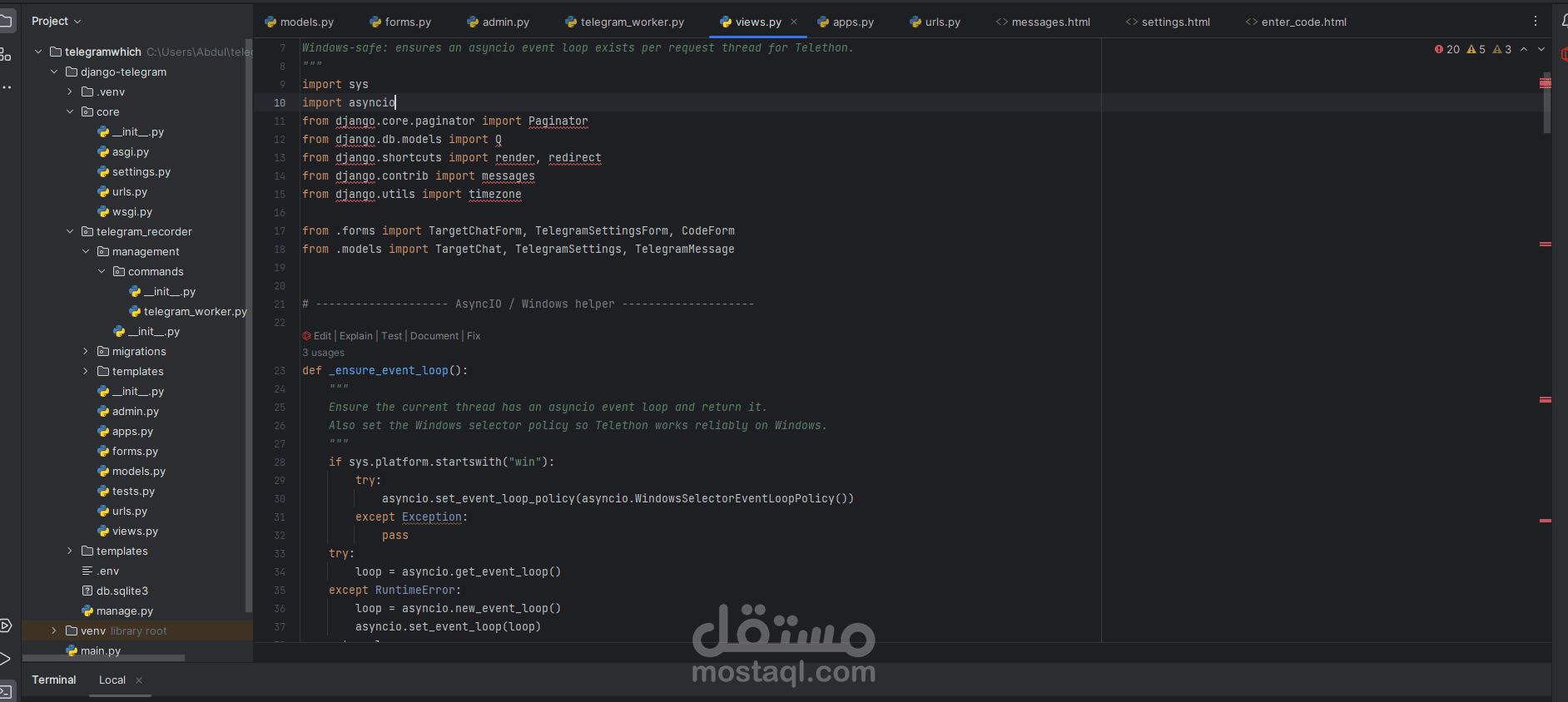This screenshot has width=1568, height=702.
Task: Click the 3 weak warnings indicator
Action: point(1502,50)
